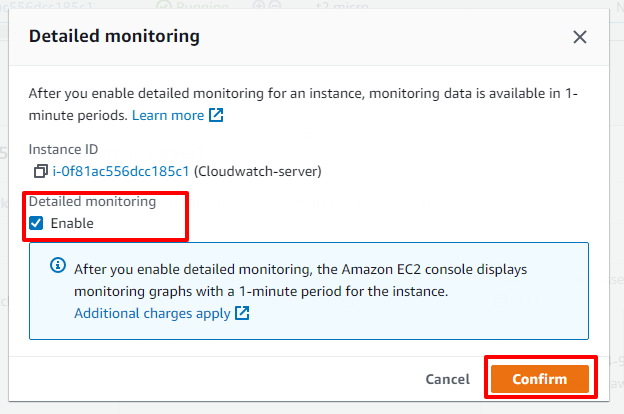Open instance link i-0f81ac556dcc185c1
This screenshot has width=624, height=414.
point(121,171)
